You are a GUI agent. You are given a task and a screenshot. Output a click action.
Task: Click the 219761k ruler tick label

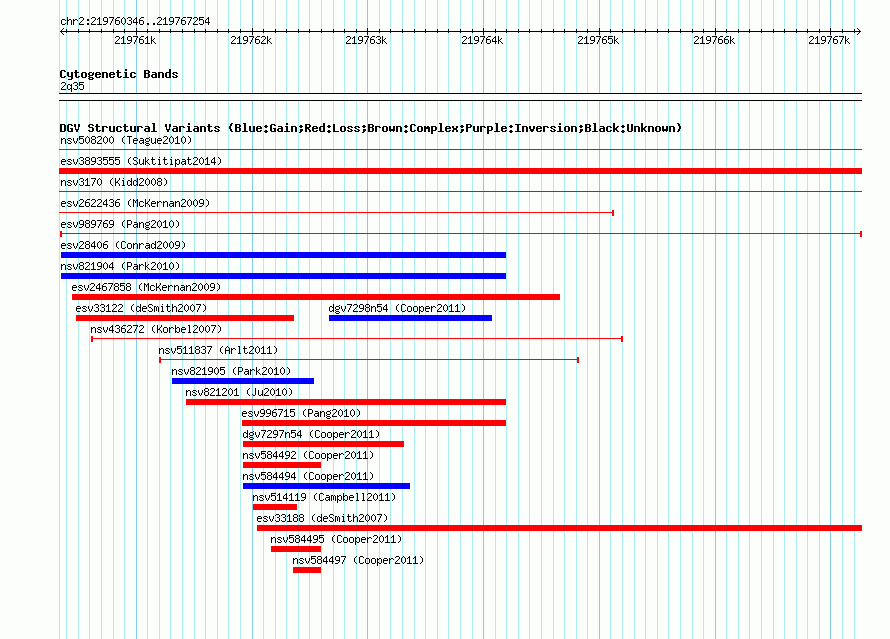pyautogui.click(x=135, y=40)
